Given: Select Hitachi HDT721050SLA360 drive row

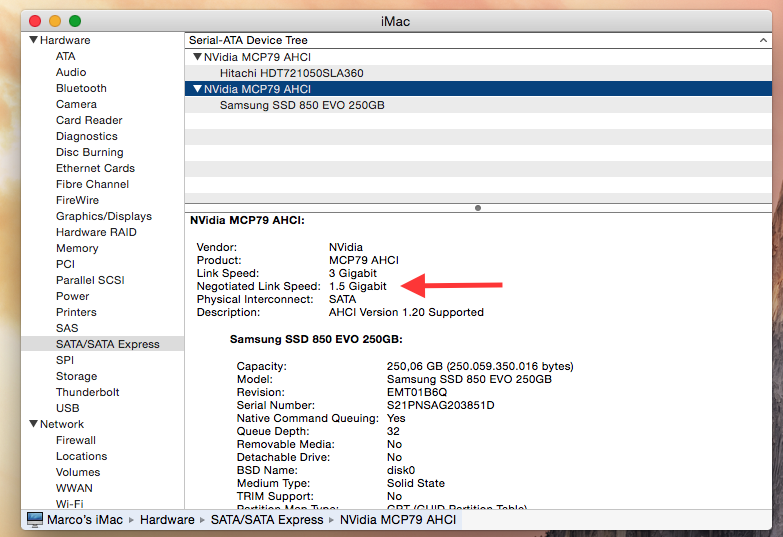Looking at the screenshot, I should click(478, 73).
